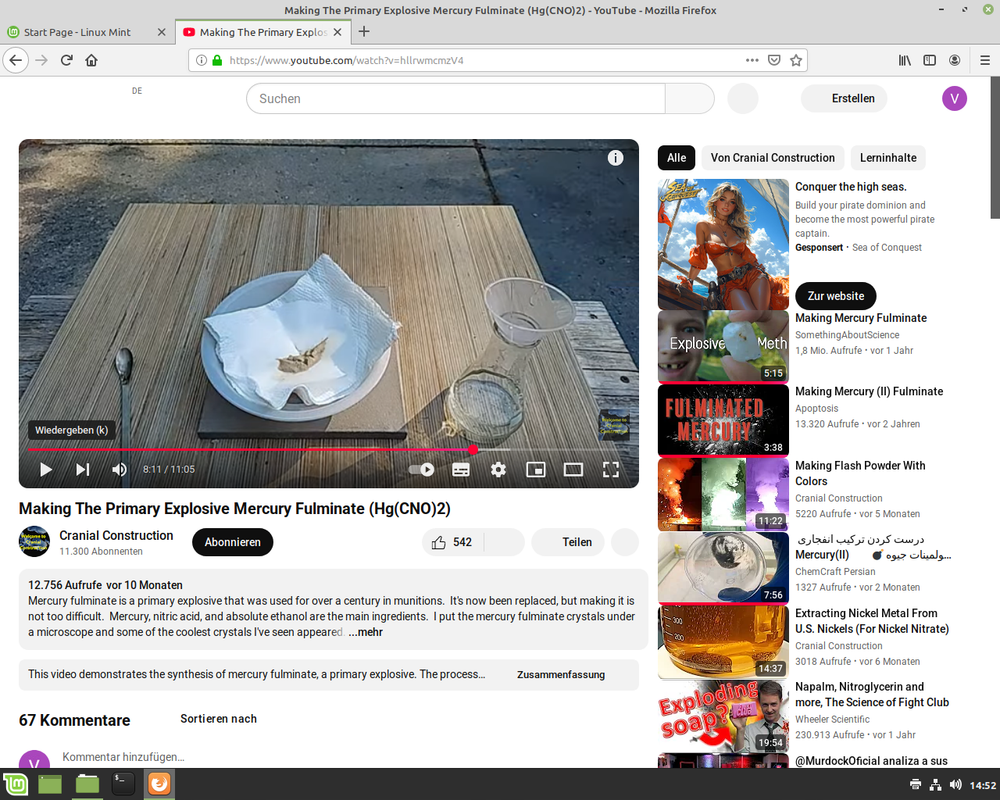Click the Erstellen button
The width and height of the screenshot is (1000, 800).
(x=844, y=98)
